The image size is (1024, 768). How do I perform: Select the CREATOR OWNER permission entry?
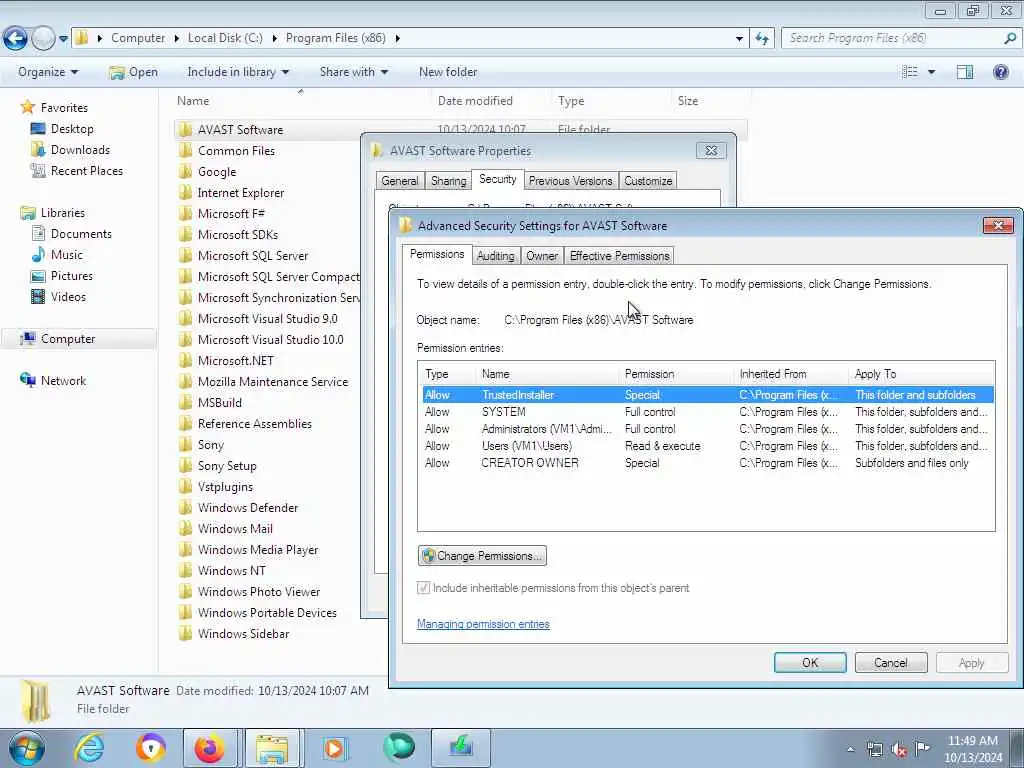[708, 463]
